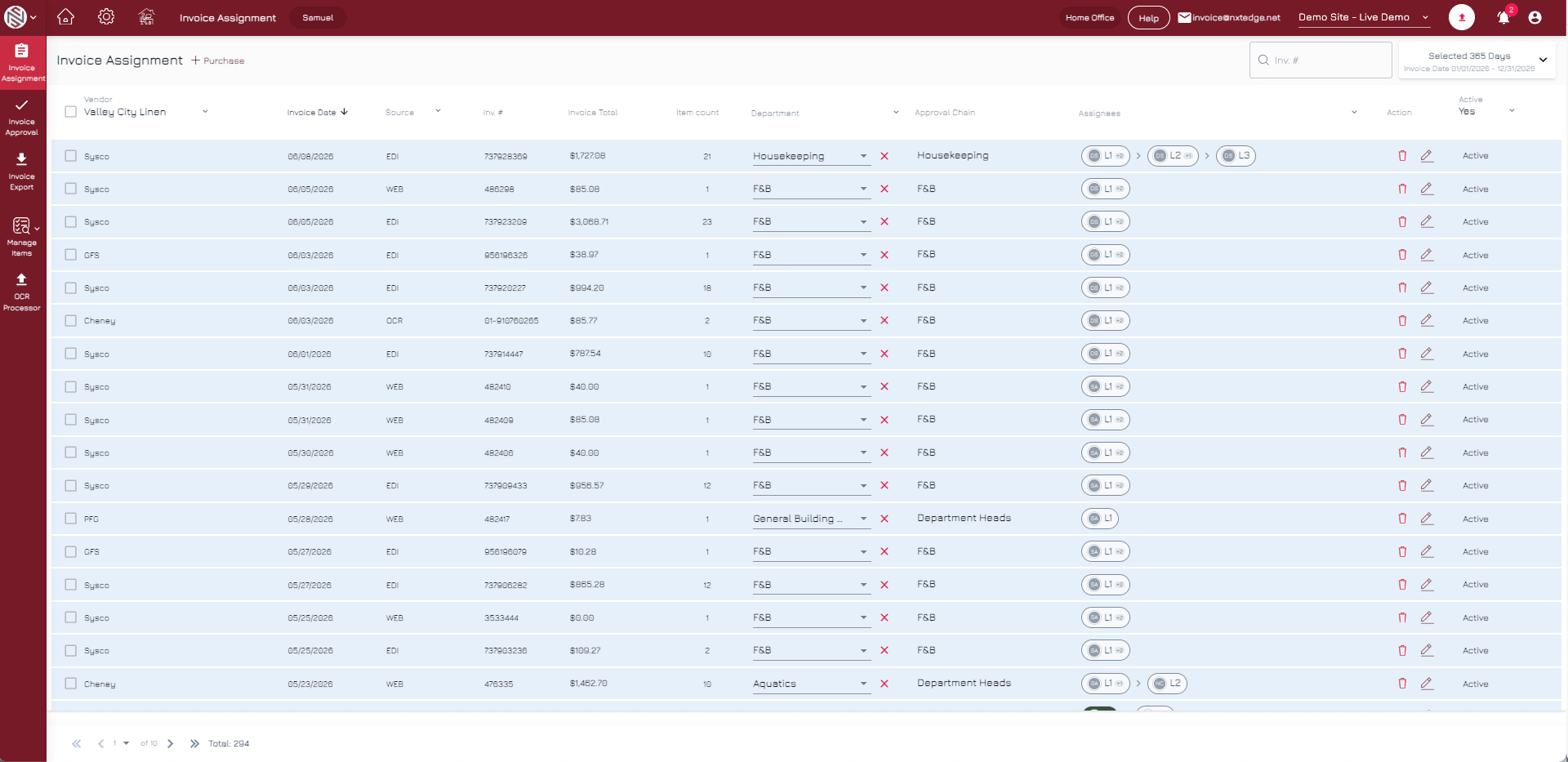1568x762 pixels.
Task: Go to next page arrow
Action: pos(170,743)
